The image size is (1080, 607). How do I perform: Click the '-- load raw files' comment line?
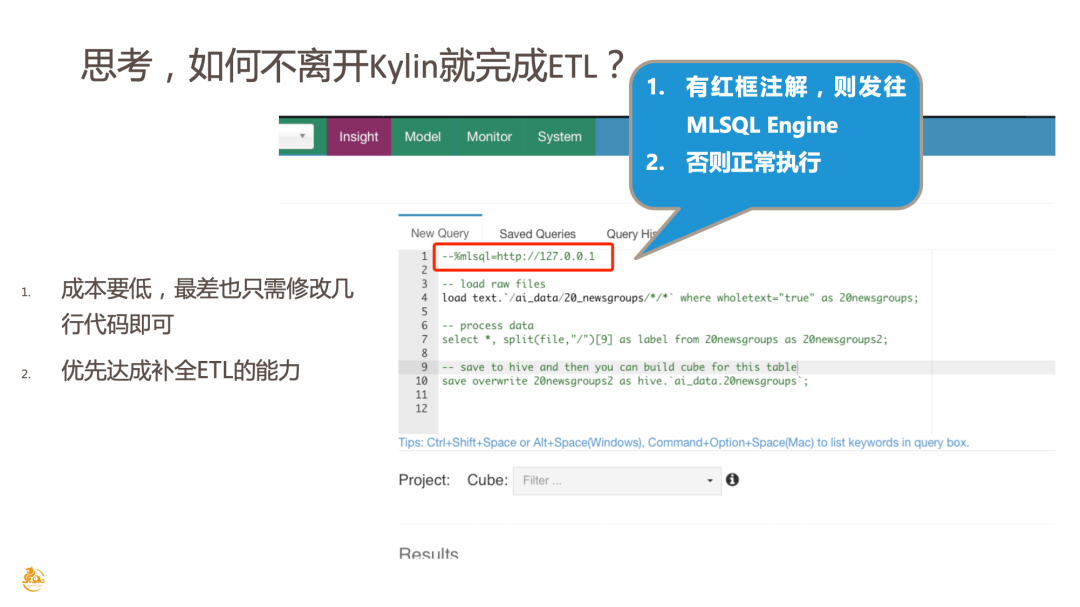tap(494, 284)
